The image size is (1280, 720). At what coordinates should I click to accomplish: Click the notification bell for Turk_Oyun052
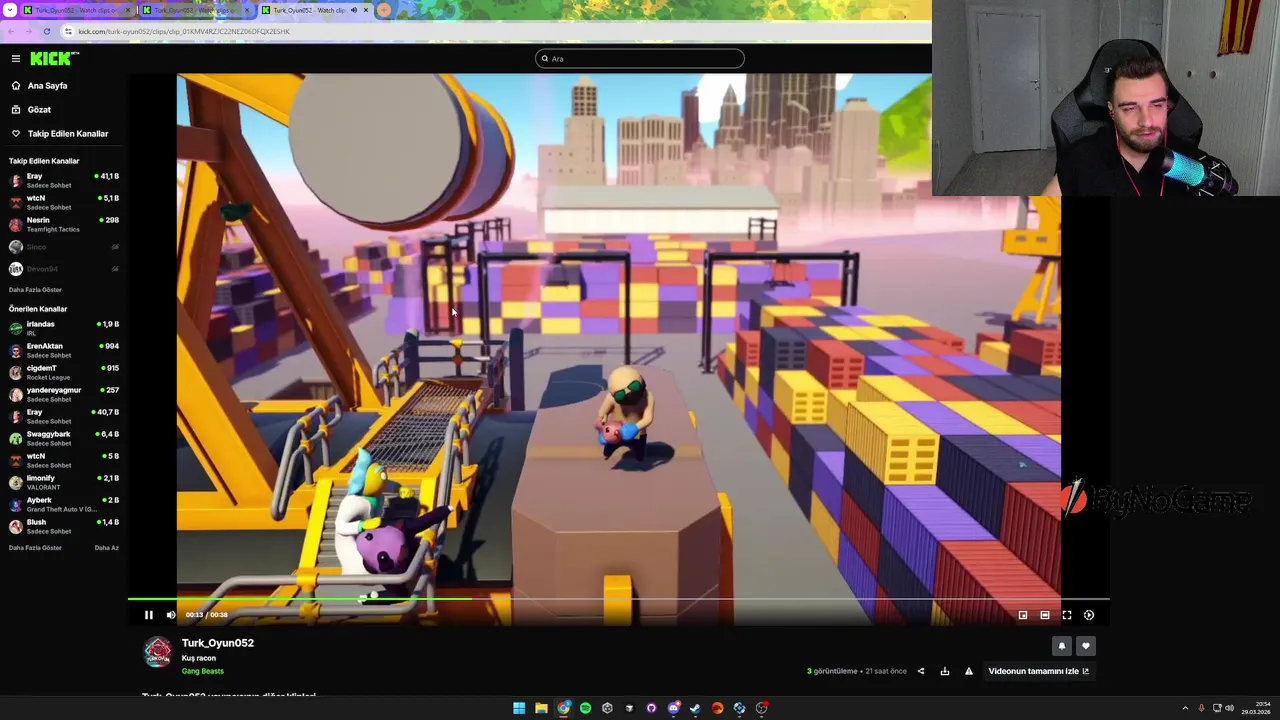pos(1062,646)
